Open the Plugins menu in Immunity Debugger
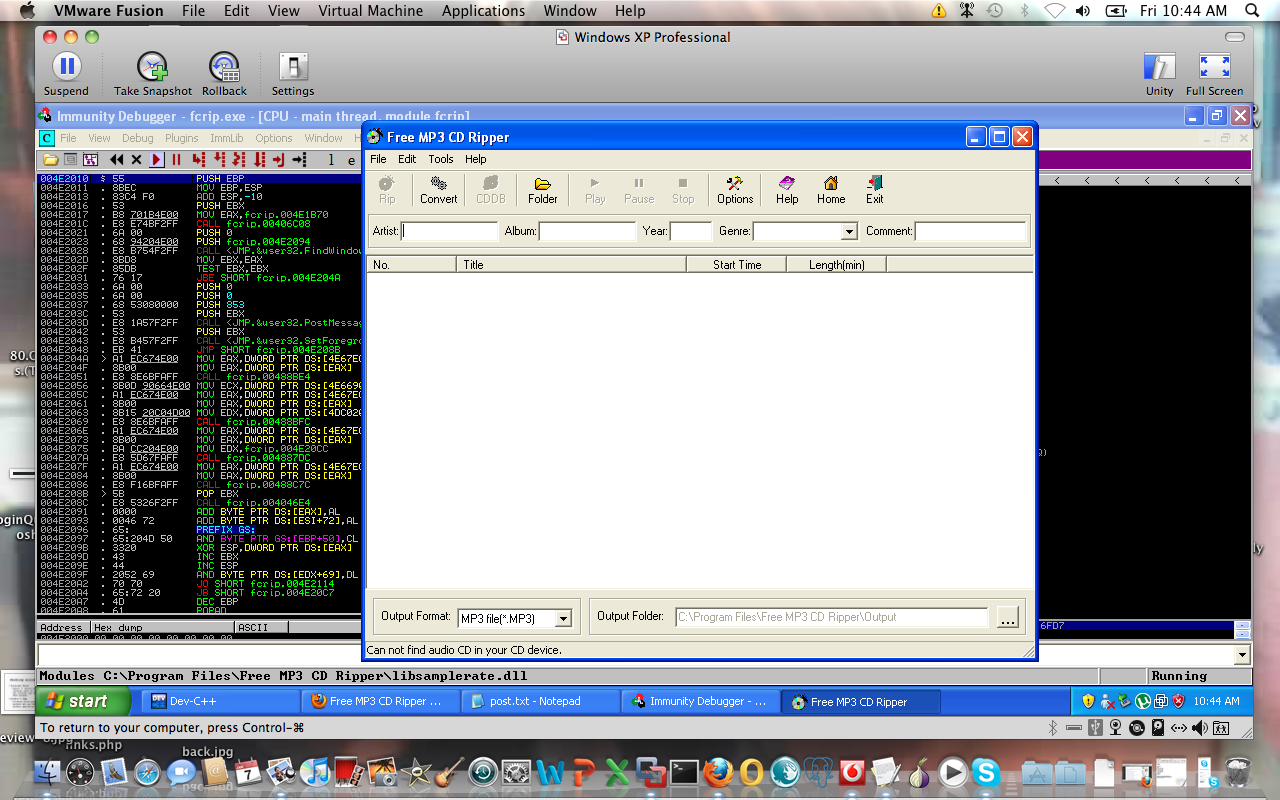This screenshot has height=800, width=1280. click(x=182, y=138)
